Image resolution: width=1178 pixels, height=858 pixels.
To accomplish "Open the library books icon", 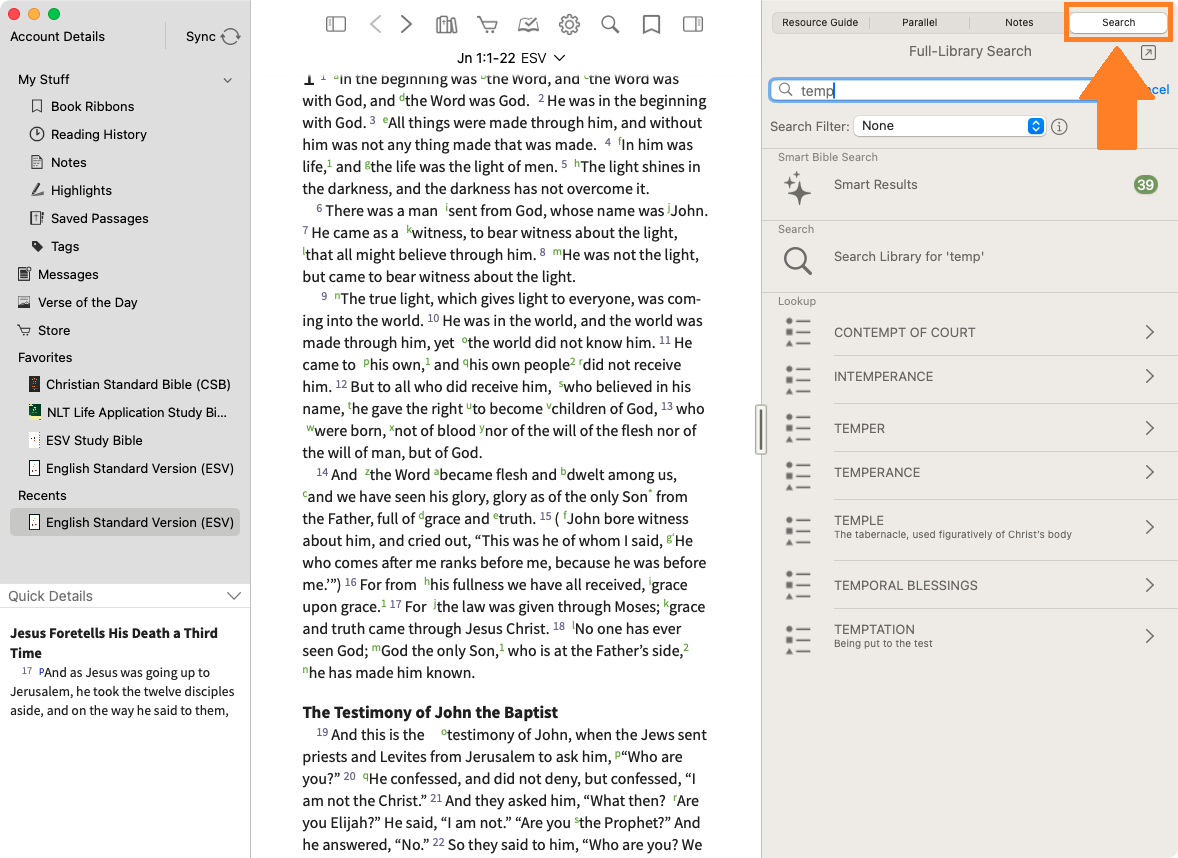I will [446, 25].
